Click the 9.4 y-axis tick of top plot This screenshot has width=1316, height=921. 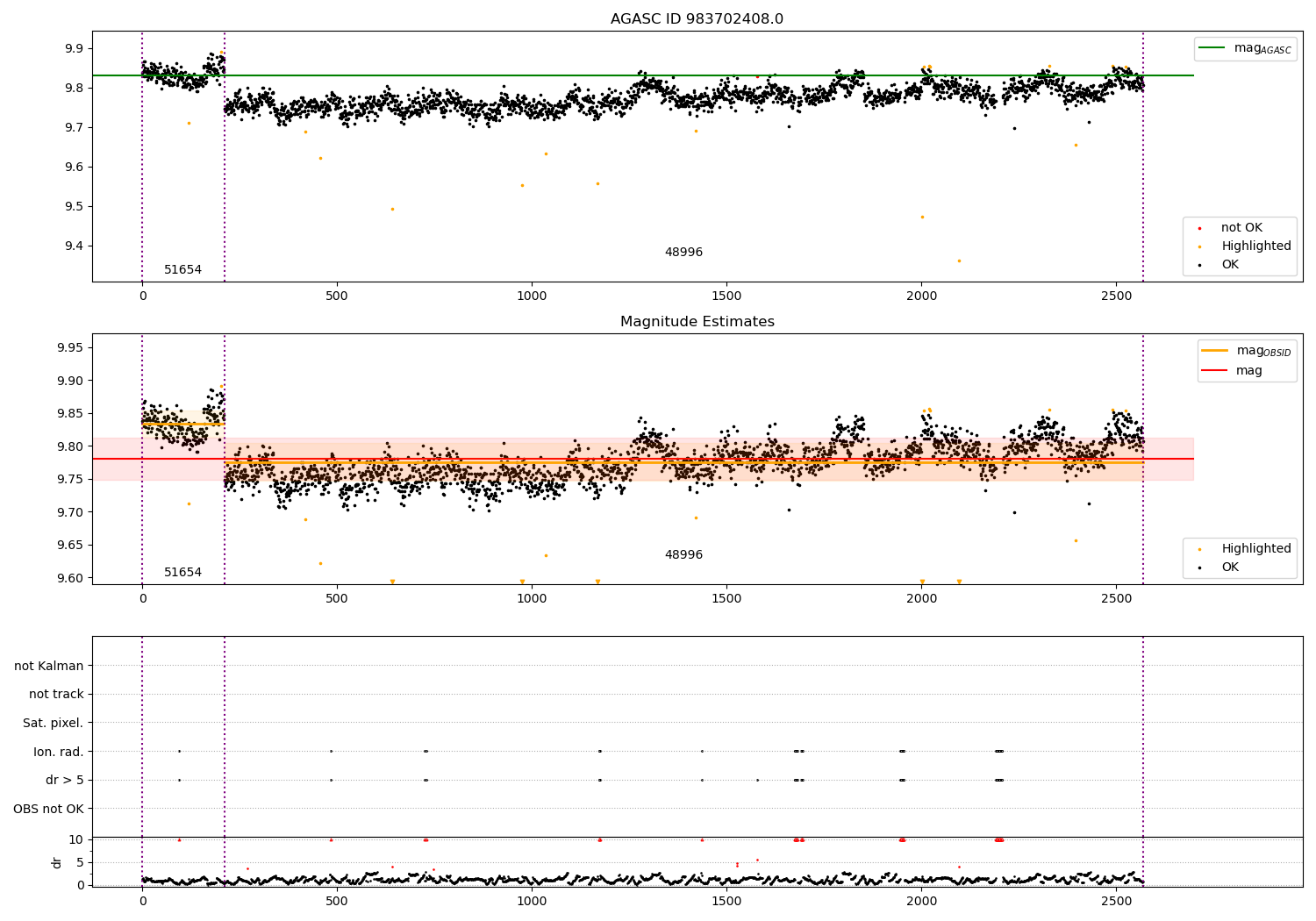pos(73,246)
